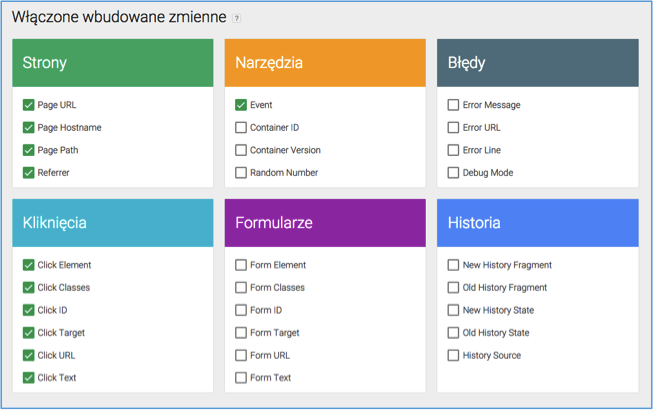Uncheck the Click Text checkbox

coord(29,378)
